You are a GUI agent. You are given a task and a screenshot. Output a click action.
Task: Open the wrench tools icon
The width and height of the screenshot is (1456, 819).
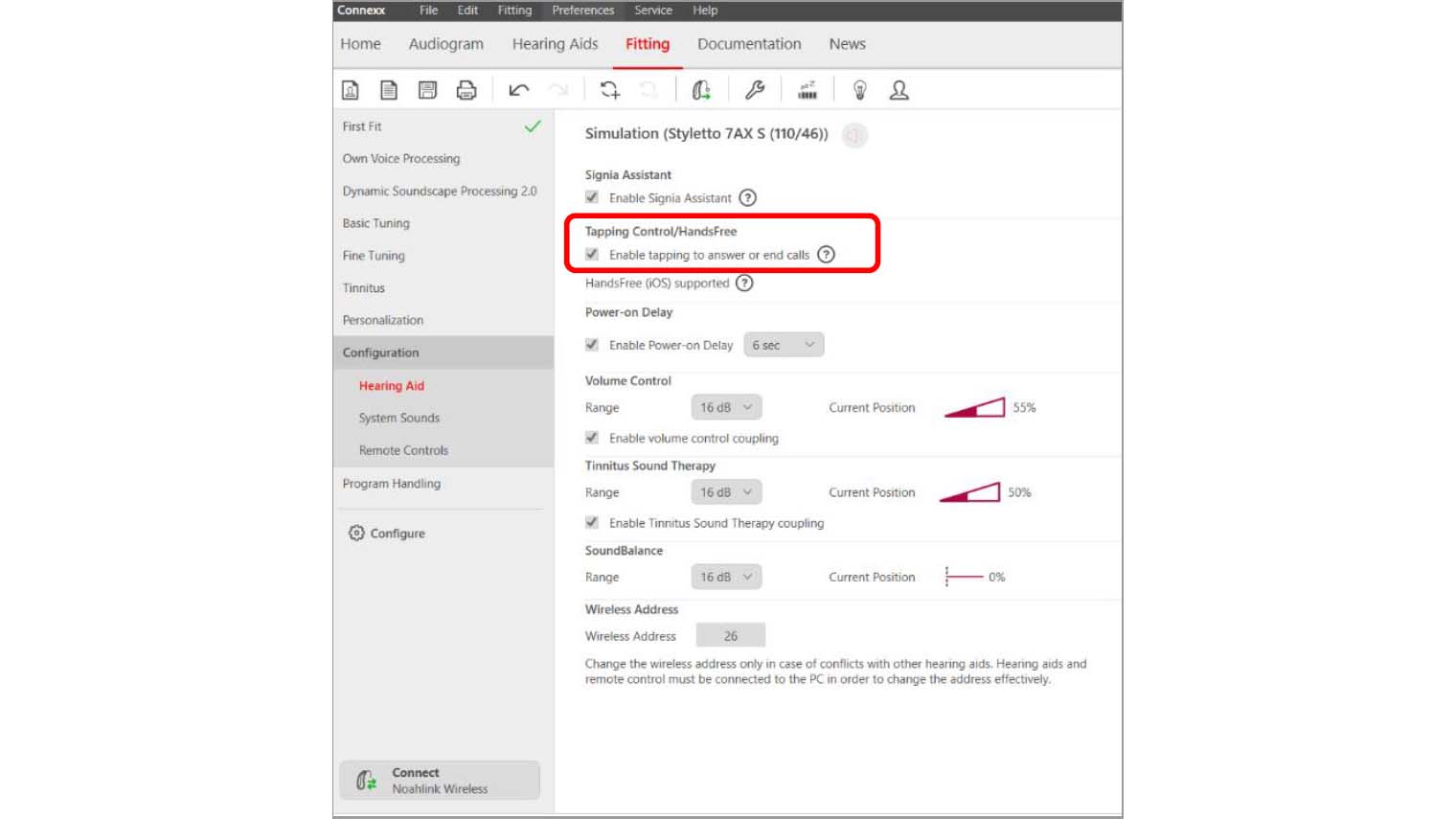(x=755, y=90)
